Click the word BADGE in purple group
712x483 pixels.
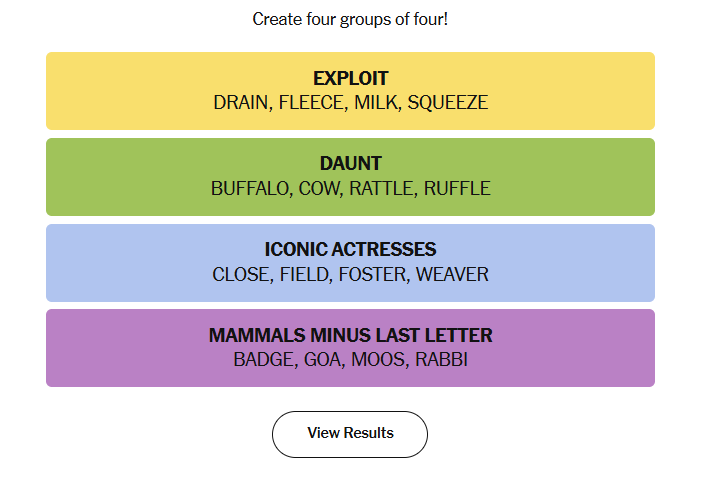click(x=264, y=360)
